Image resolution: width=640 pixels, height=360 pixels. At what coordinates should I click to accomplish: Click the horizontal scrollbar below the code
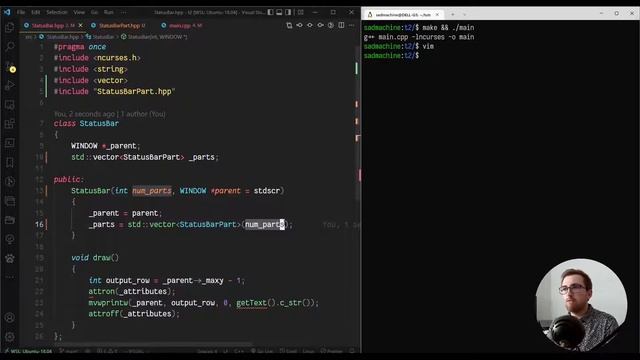click(x=153, y=344)
